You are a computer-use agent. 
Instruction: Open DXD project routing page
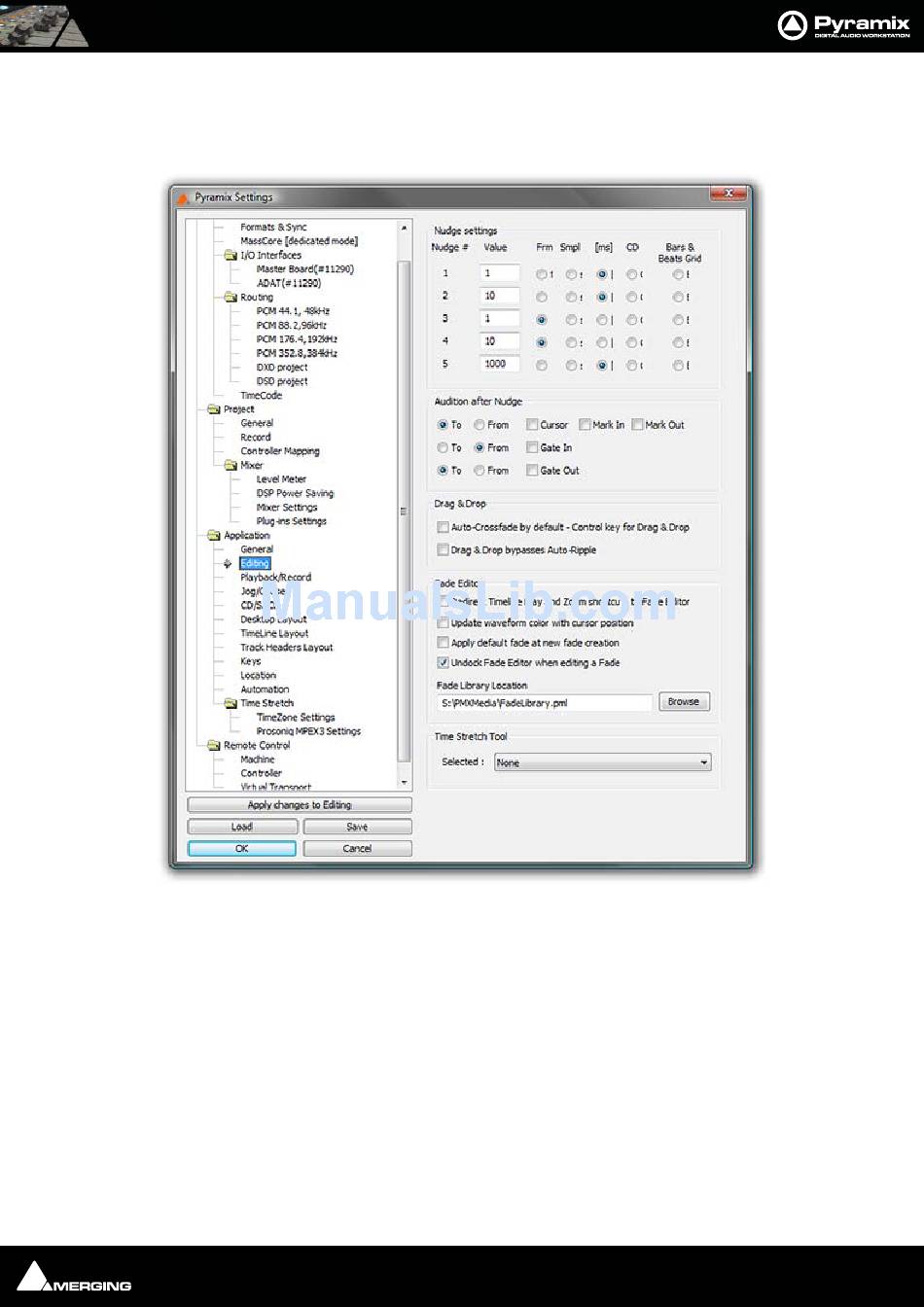click(282, 368)
